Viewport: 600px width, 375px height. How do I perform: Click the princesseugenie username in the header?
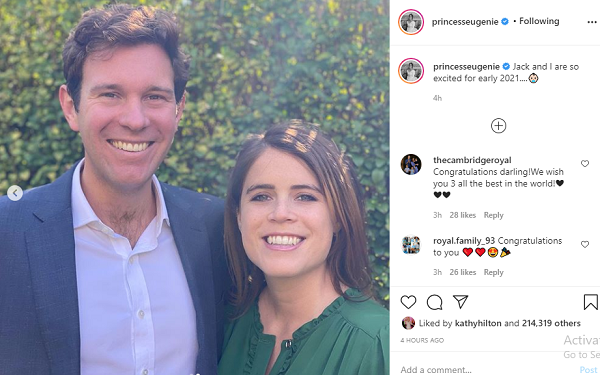point(465,22)
